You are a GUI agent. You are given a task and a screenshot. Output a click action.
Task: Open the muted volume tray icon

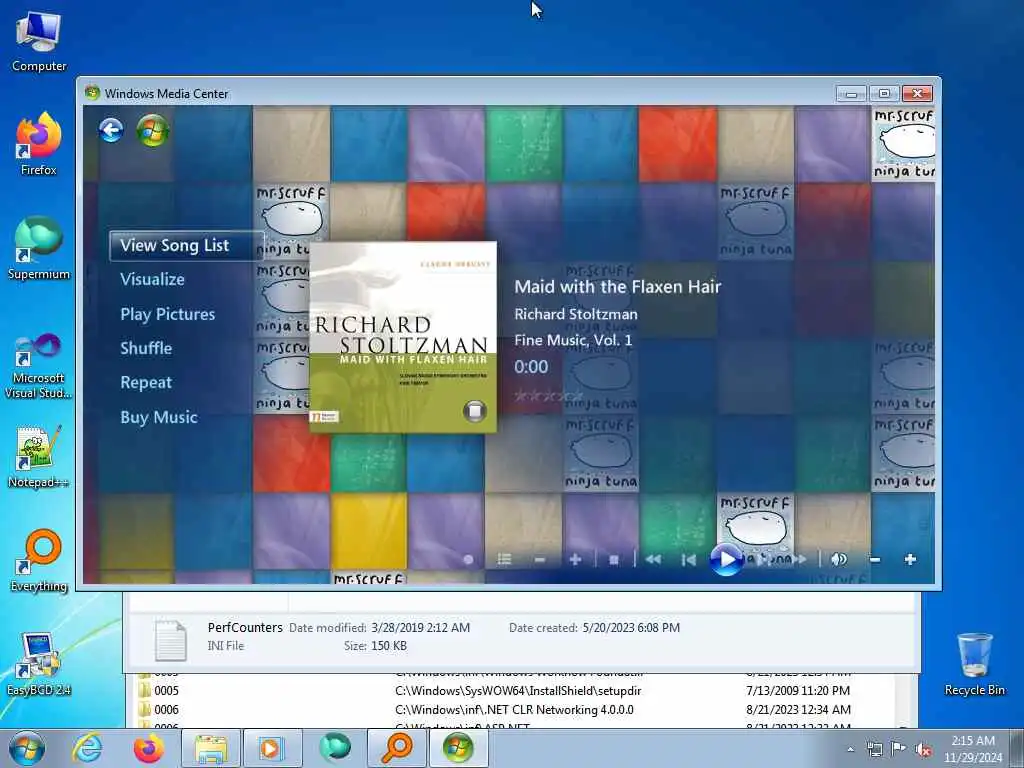pyautogui.click(x=923, y=749)
